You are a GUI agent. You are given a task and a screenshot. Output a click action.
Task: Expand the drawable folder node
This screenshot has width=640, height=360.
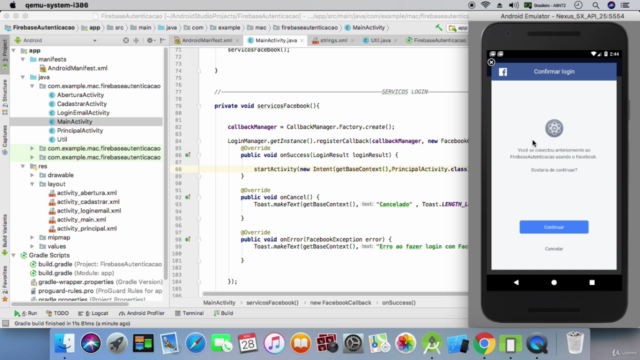32,175
